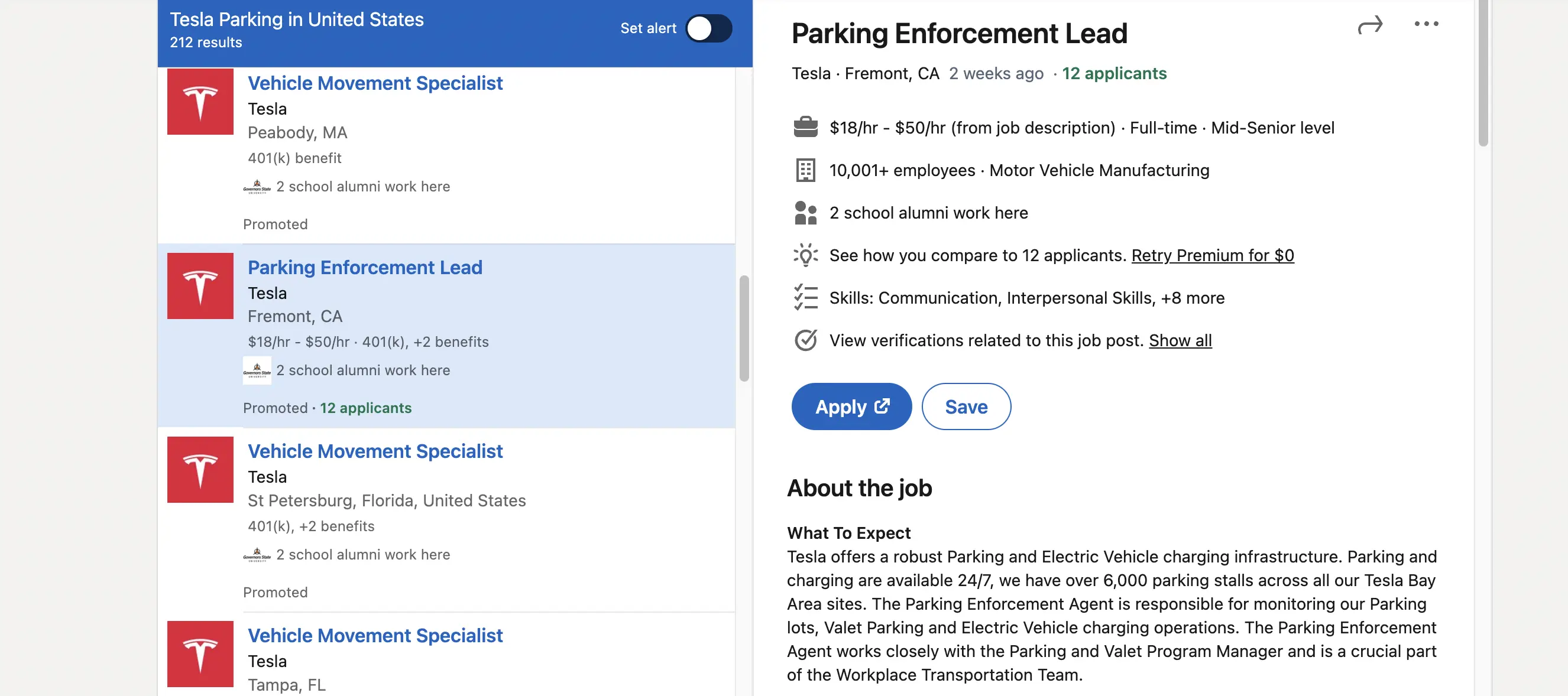Click the briefcase salary icon
The image size is (1568, 696).
point(805,127)
